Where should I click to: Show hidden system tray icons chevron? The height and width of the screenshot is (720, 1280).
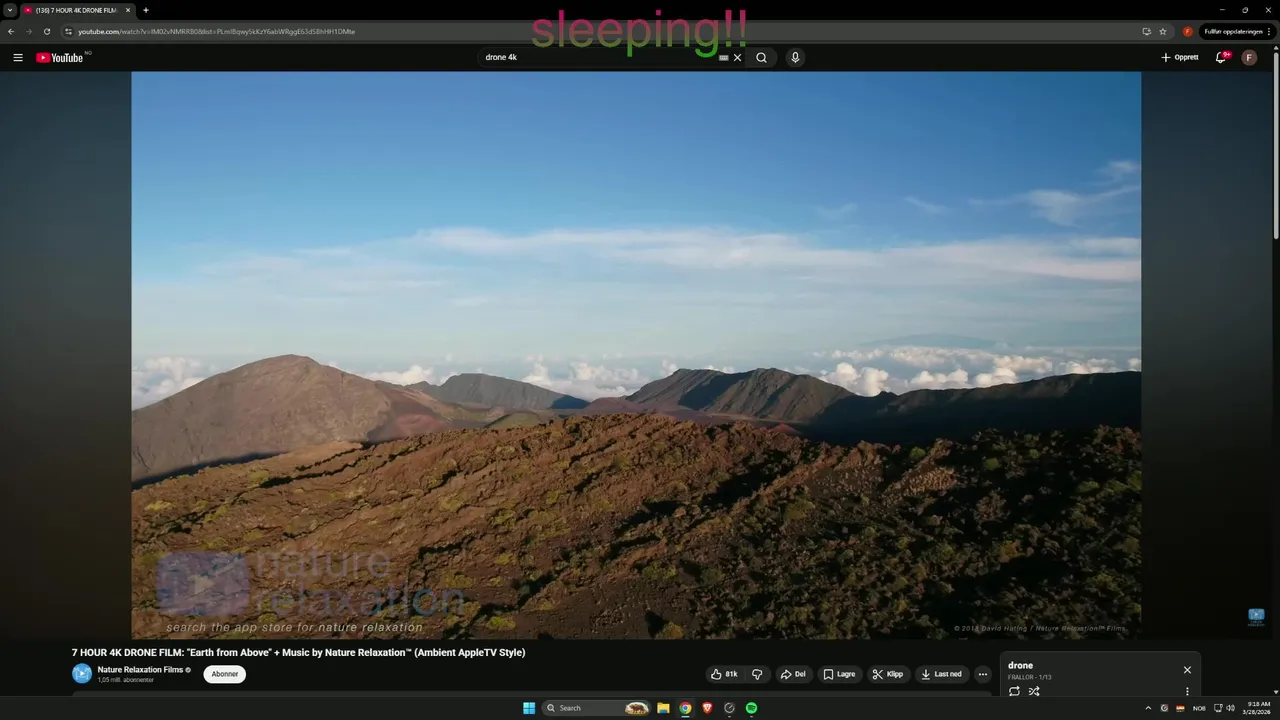(x=1148, y=708)
